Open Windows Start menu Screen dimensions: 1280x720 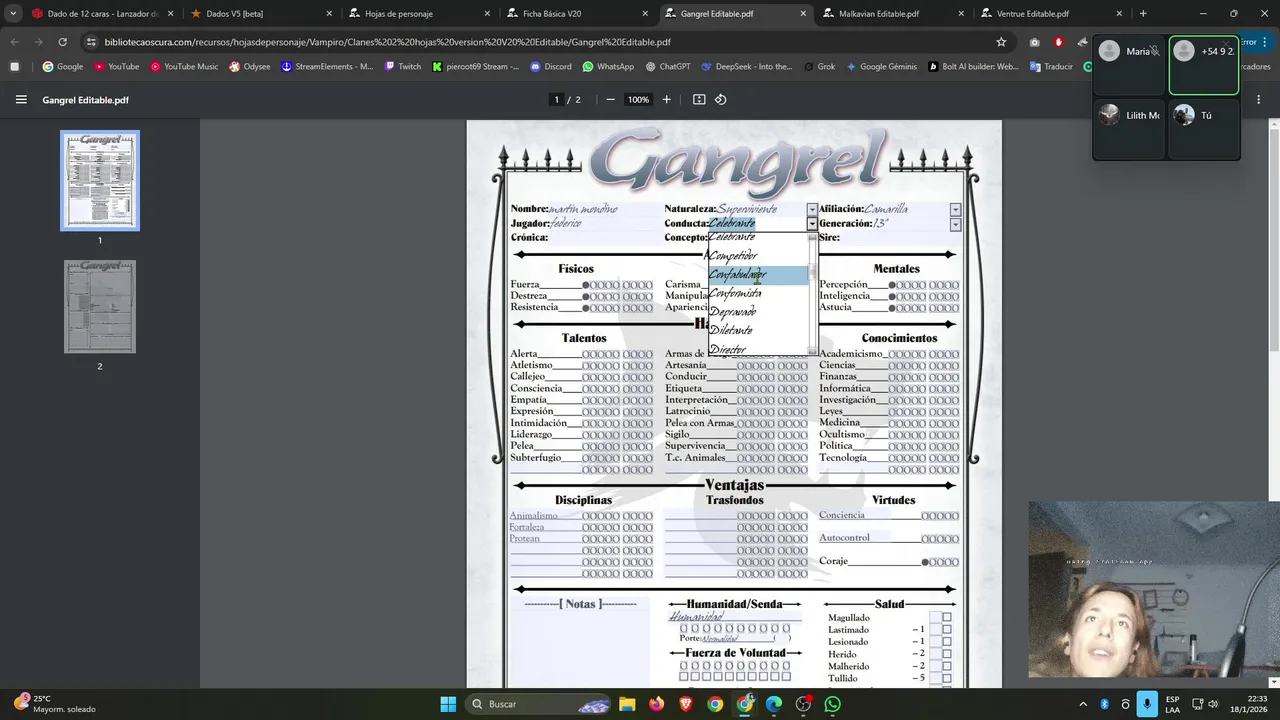tap(448, 704)
